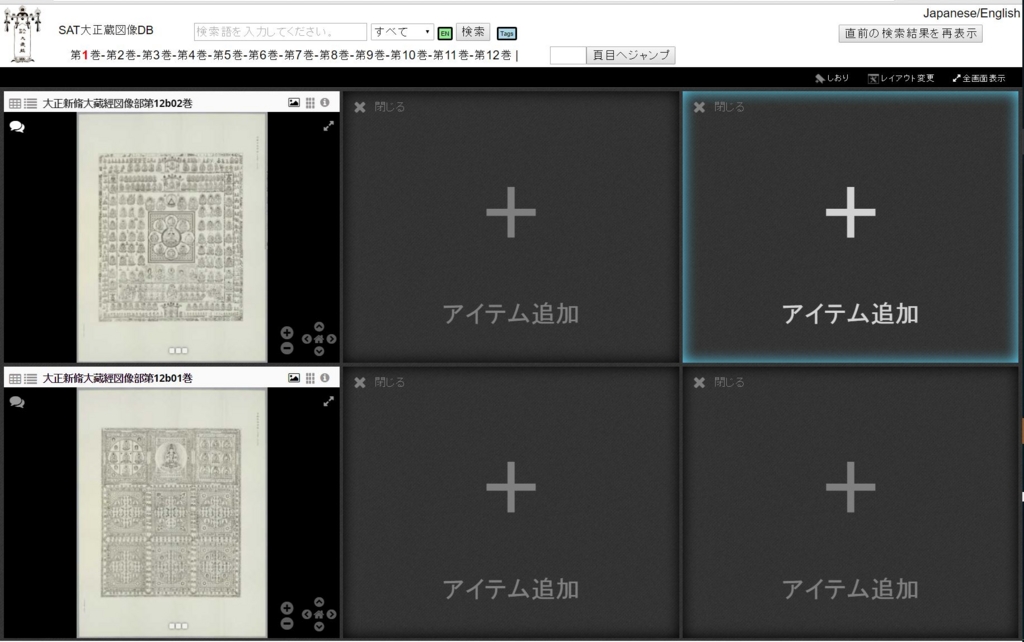Zoom out on 12b02 image

click(287, 348)
